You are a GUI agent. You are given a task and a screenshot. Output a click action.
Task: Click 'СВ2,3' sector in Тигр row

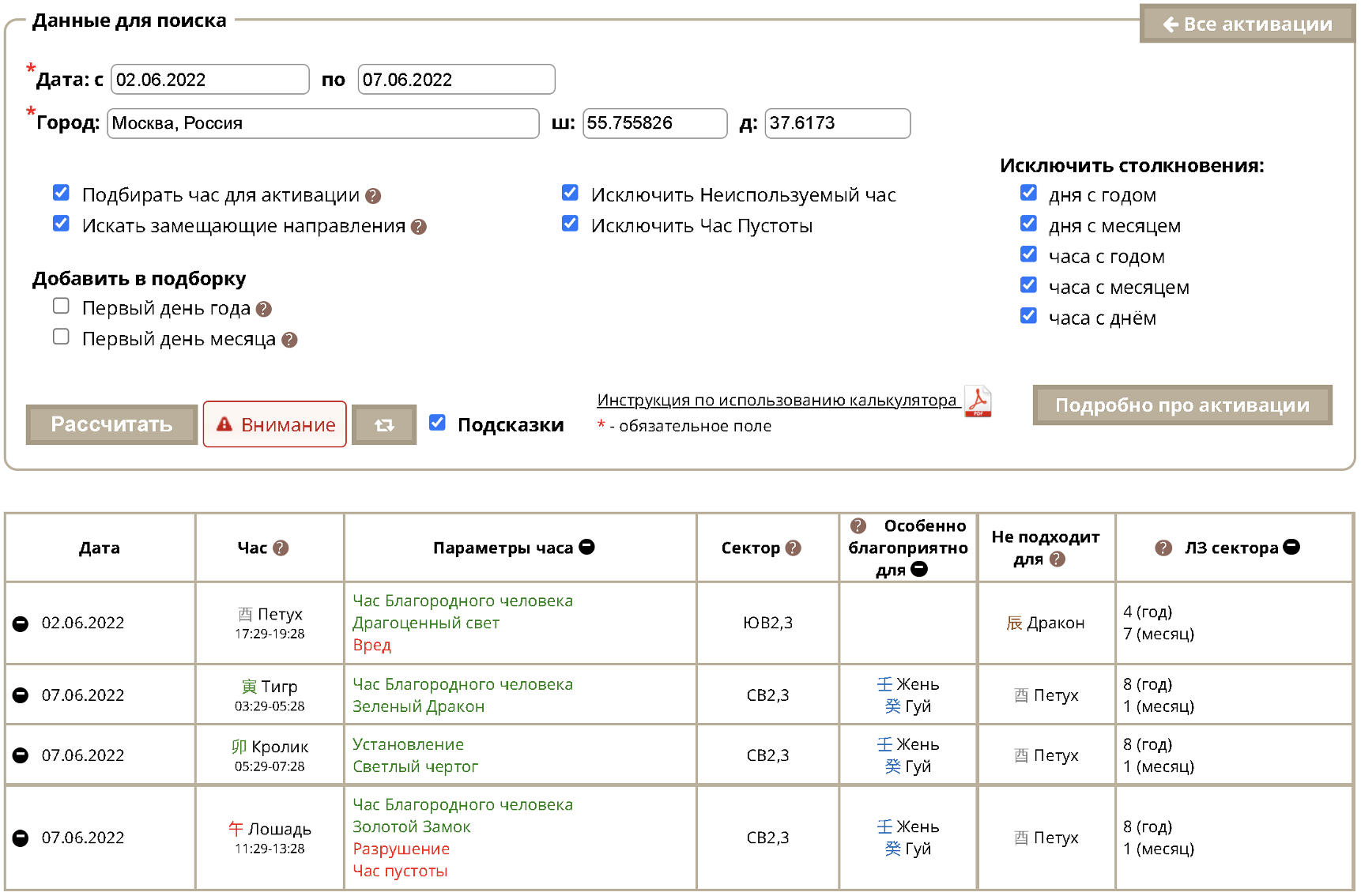coord(767,695)
